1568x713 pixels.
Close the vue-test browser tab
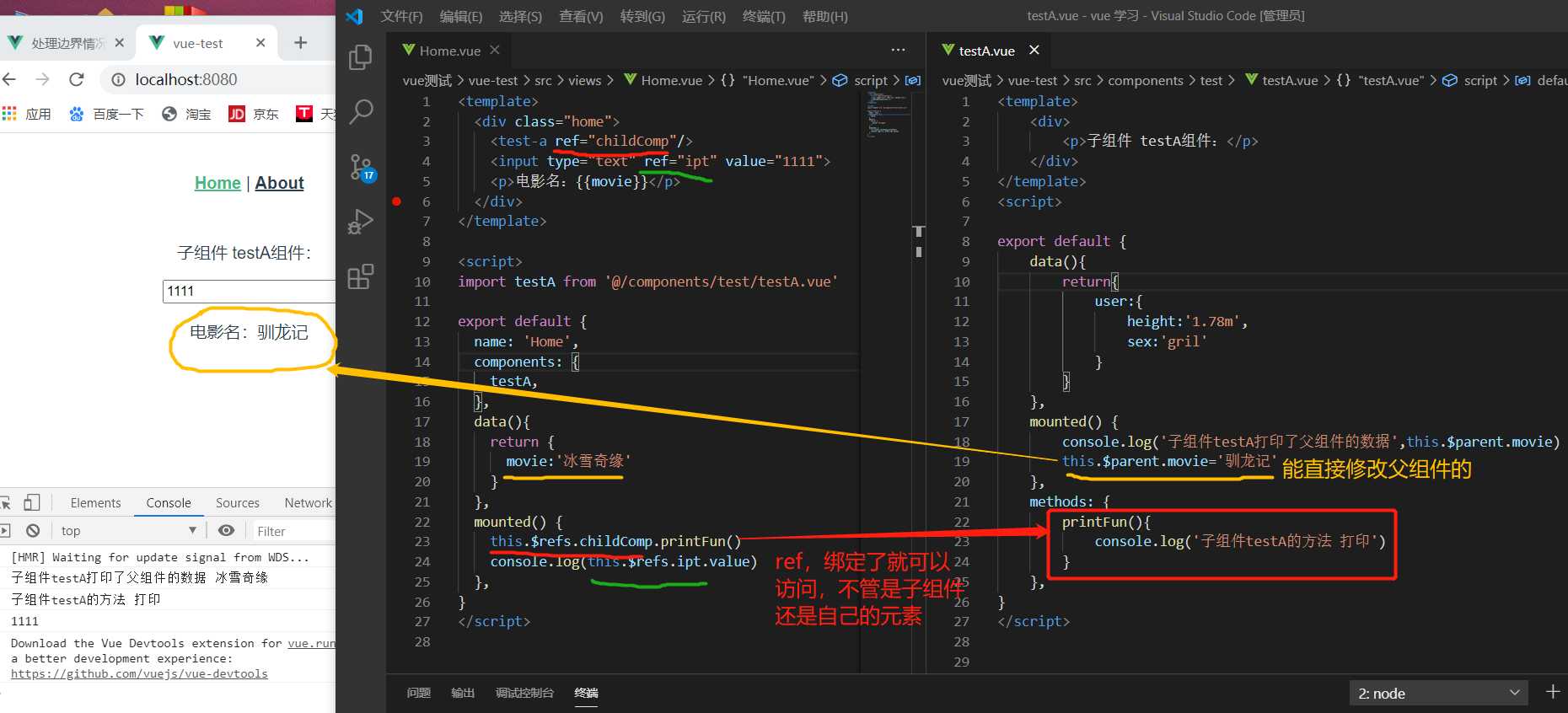click(260, 43)
